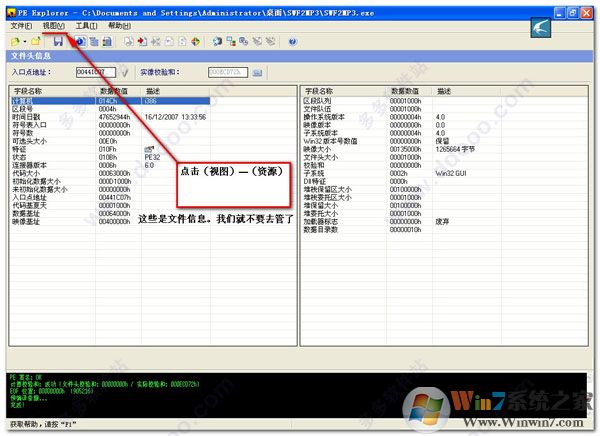This screenshot has width=600, height=436.
Task: Select the 可选头大小 row
Action: click(x=110, y=141)
